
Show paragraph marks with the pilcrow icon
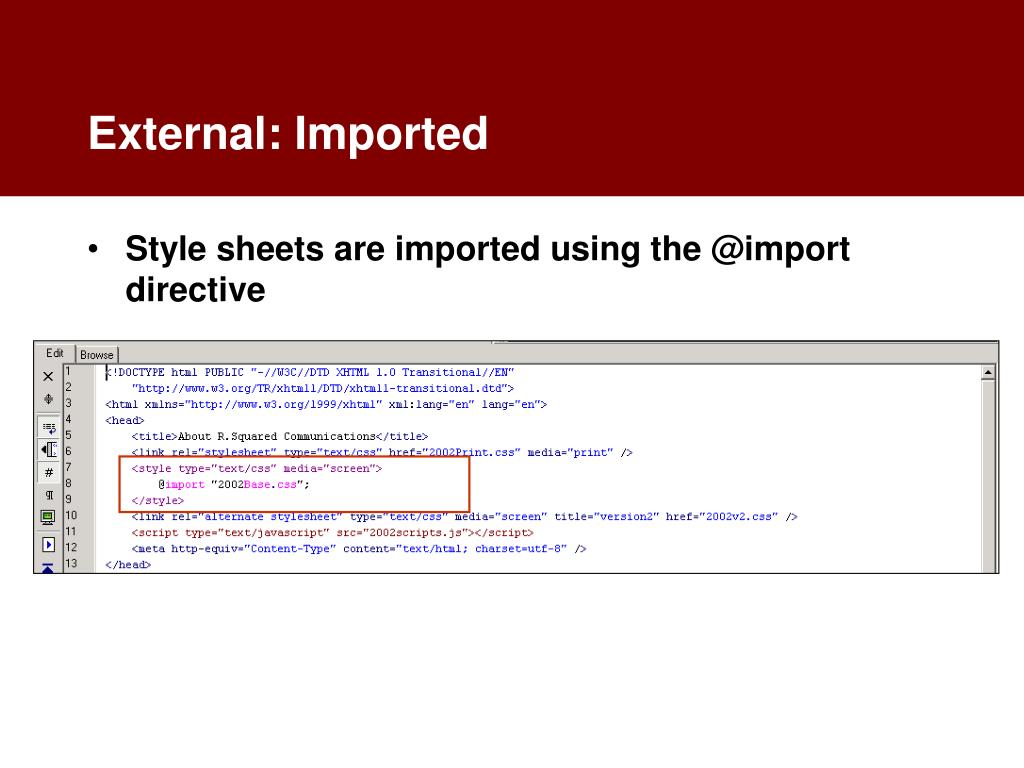[x=49, y=495]
